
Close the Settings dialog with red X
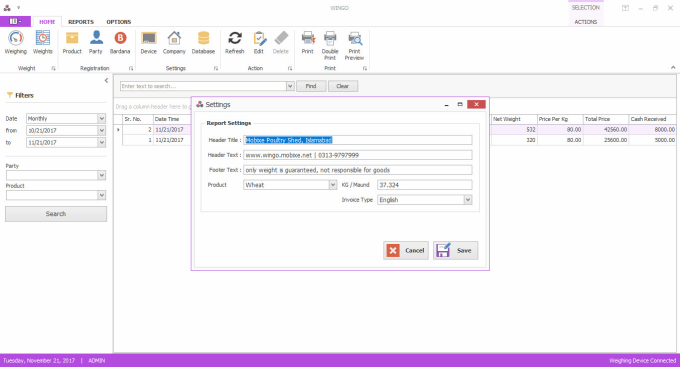point(476,104)
